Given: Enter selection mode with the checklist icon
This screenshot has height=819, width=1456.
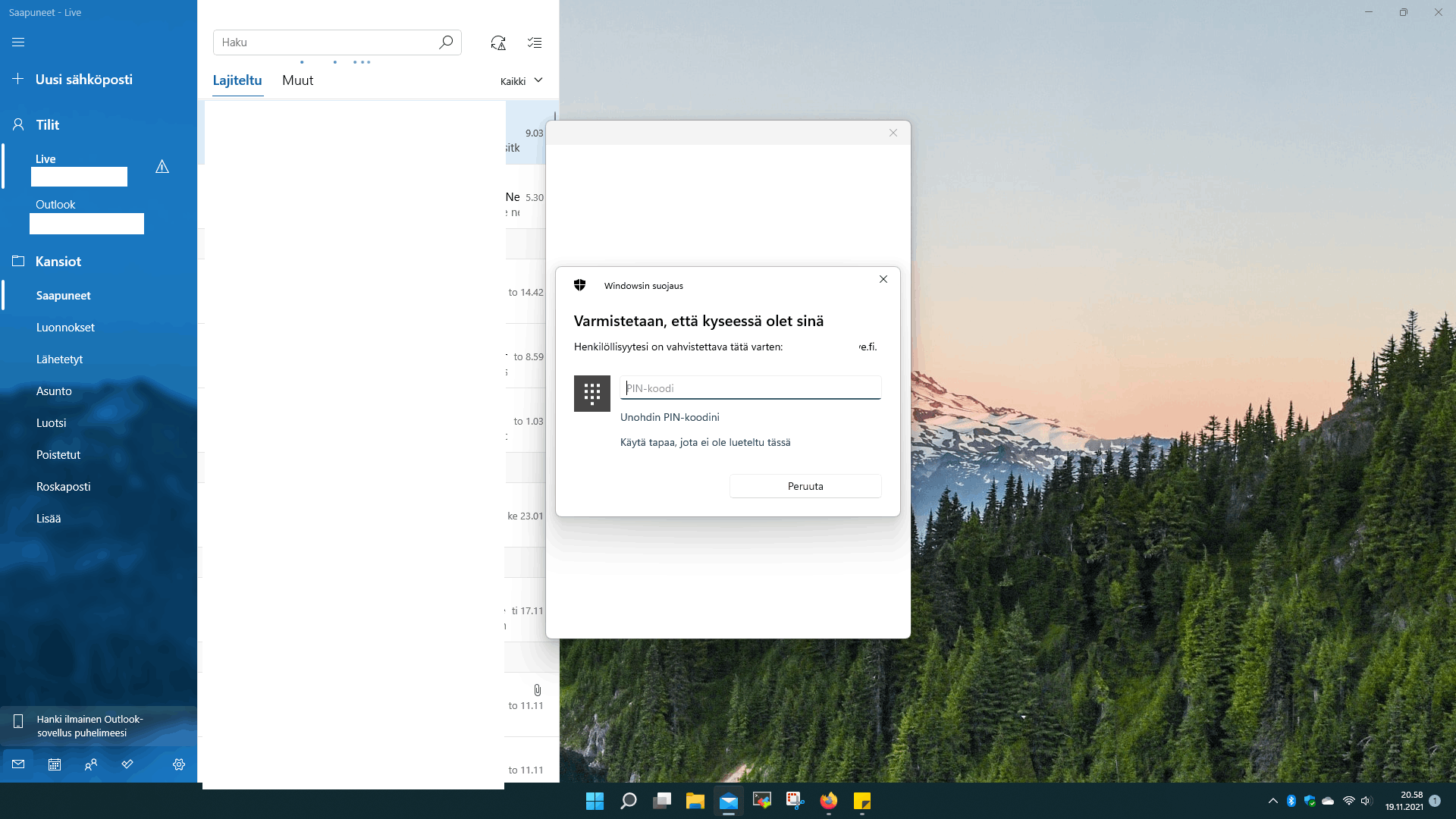Looking at the screenshot, I should tap(535, 43).
